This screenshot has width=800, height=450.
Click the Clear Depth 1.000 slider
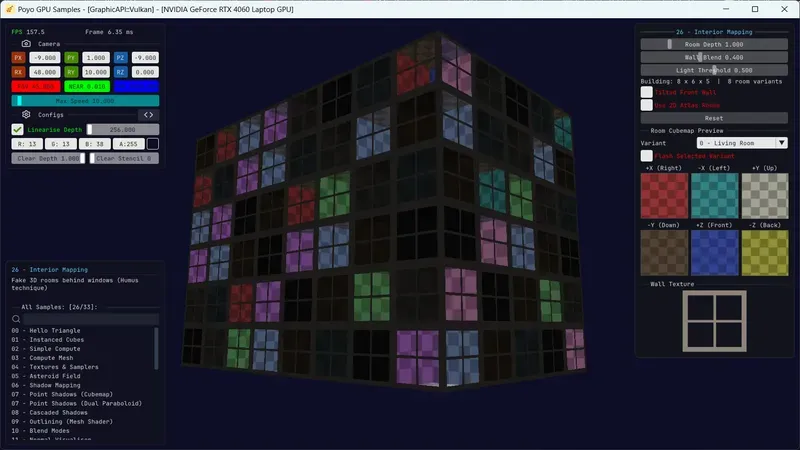click(x=48, y=158)
